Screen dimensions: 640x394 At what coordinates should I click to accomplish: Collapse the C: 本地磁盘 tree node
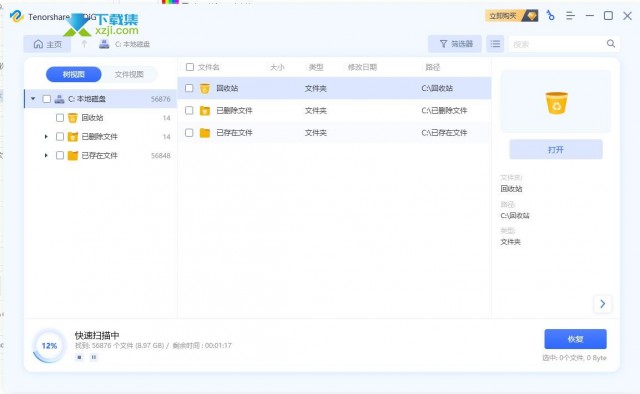pyautogui.click(x=33, y=98)
